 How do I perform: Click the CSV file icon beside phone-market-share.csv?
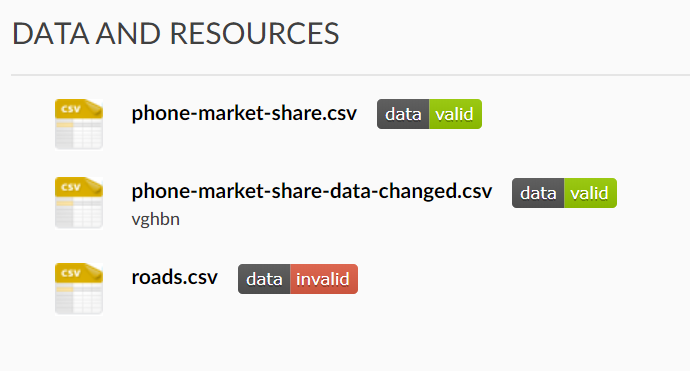(x=79, y=124)
